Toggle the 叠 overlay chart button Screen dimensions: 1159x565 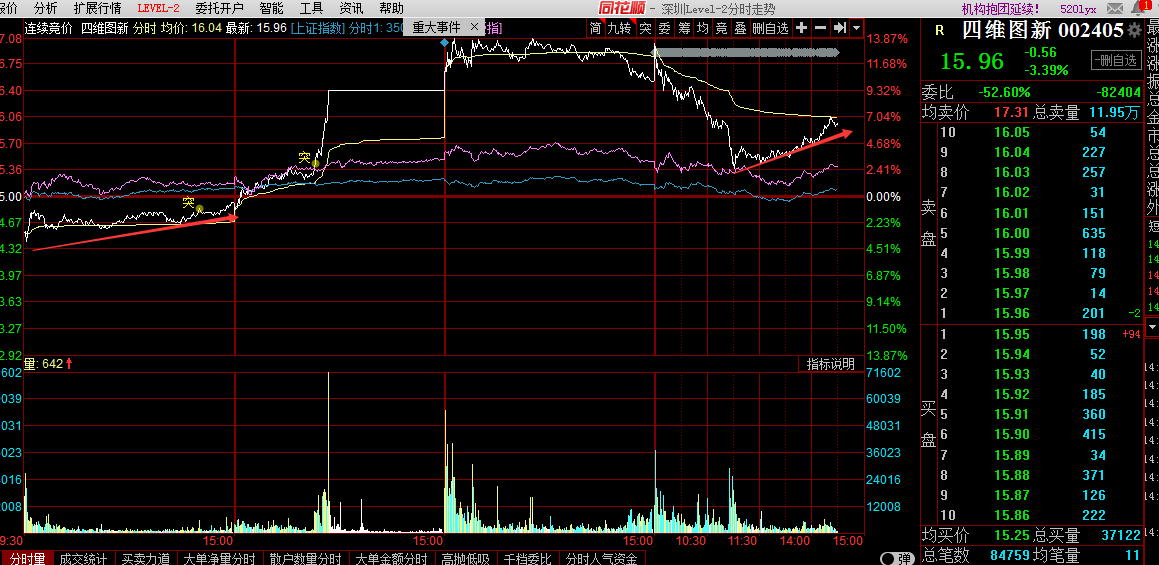click(x=739, y=28)
